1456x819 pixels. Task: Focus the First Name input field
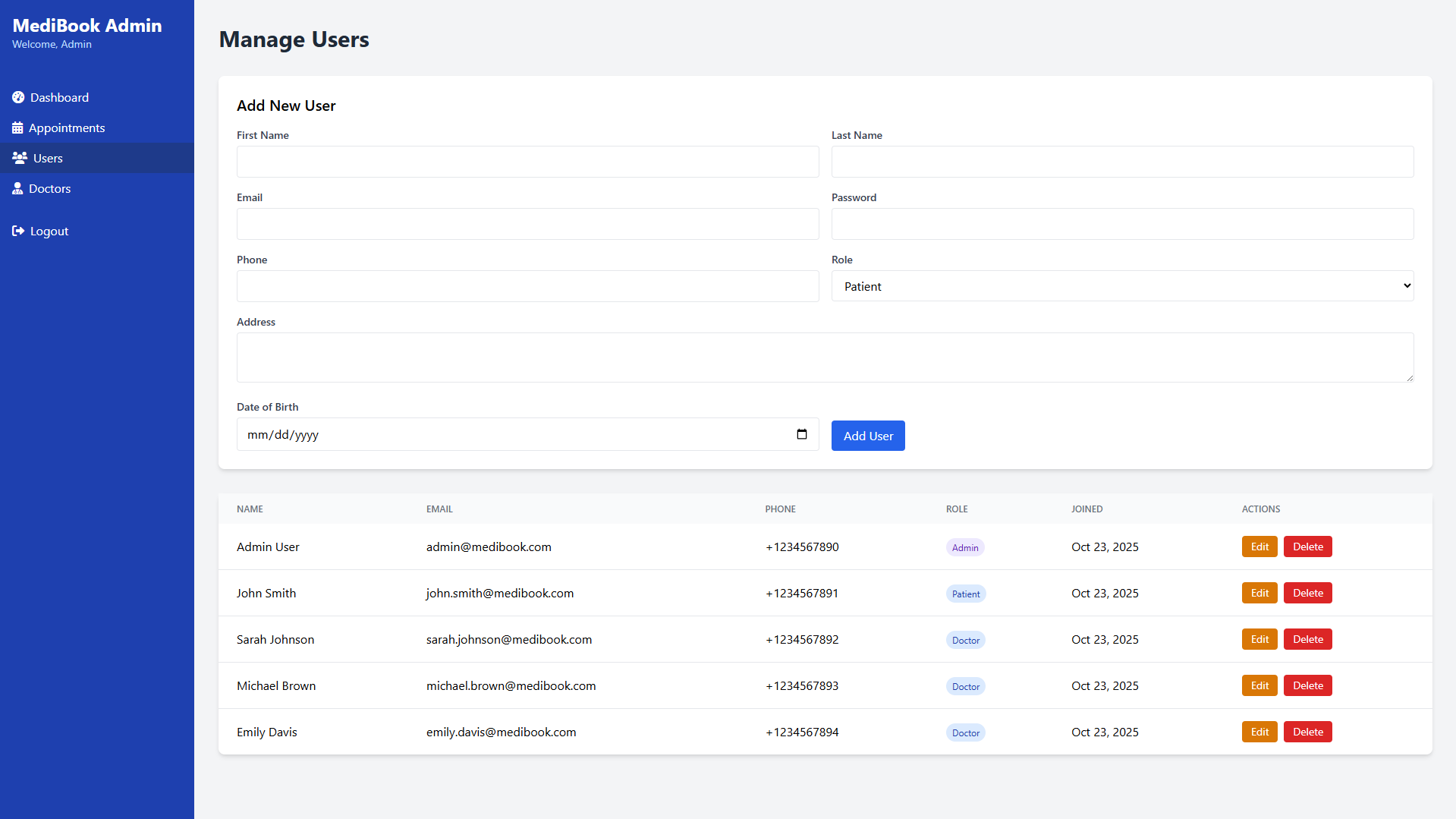coord(527,162)
